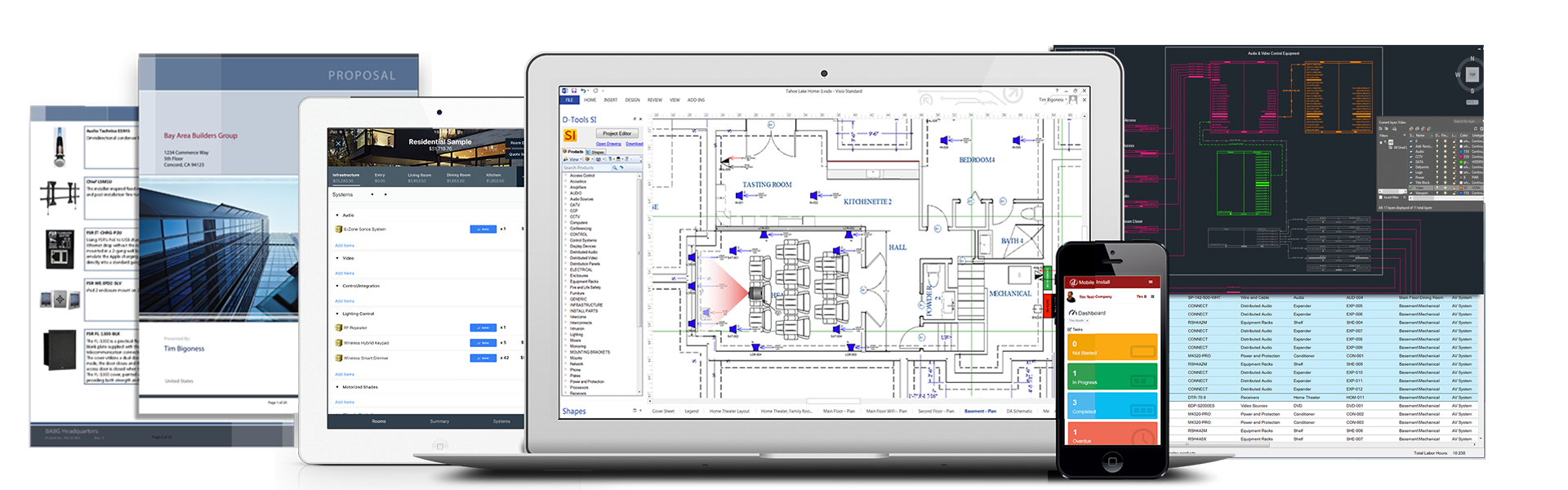
Task: Click the 6-Zone Sonos System product icon
Action: [339, 229]
